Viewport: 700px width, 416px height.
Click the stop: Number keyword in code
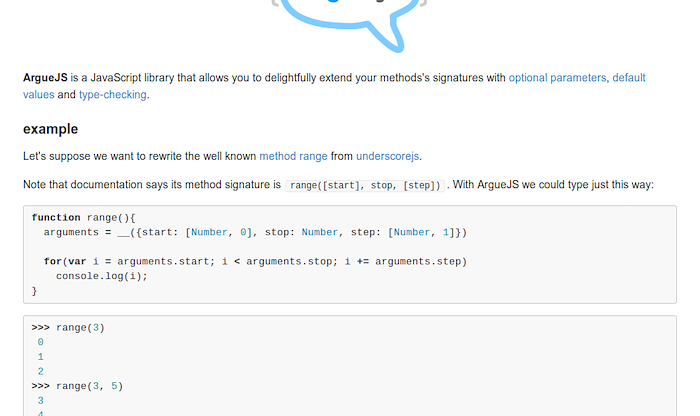(301, 232)
